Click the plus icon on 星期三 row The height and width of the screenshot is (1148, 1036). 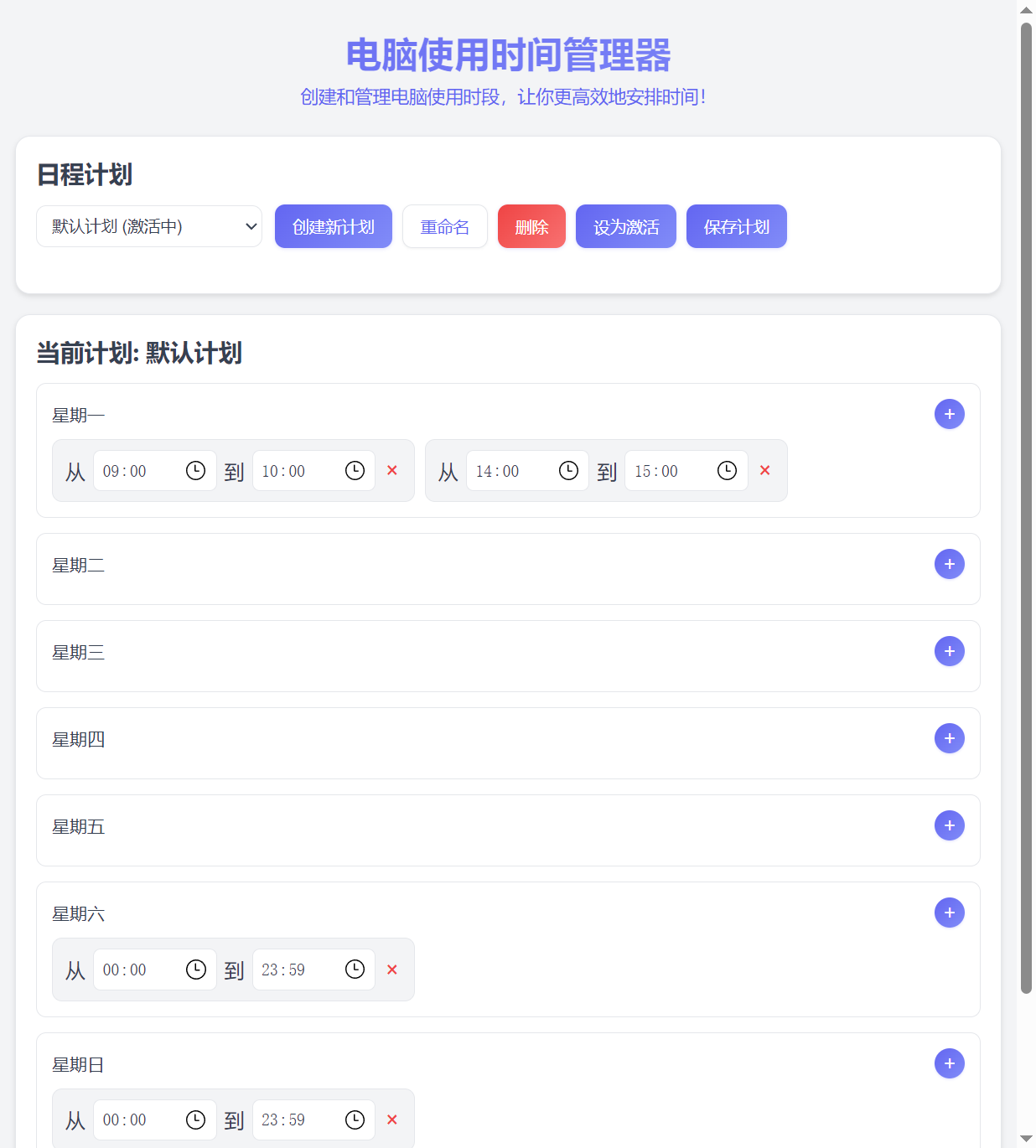point(949,651)
